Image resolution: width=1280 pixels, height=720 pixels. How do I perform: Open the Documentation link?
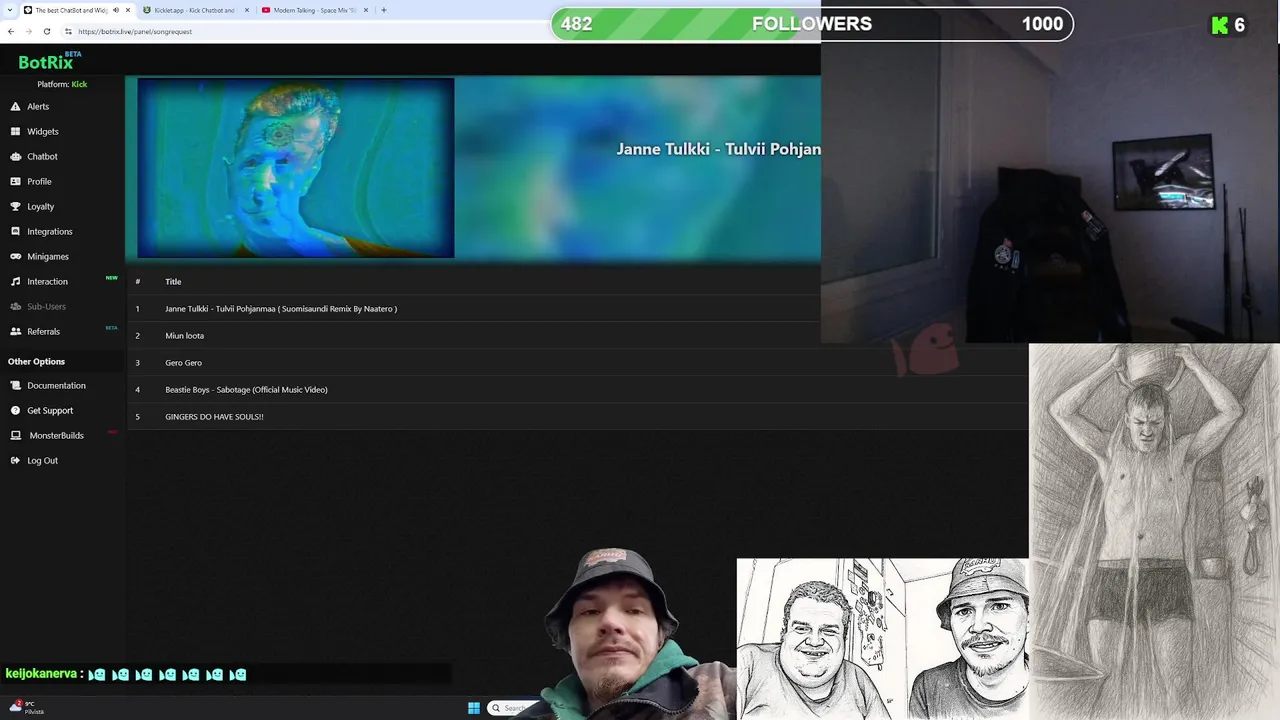56,385
